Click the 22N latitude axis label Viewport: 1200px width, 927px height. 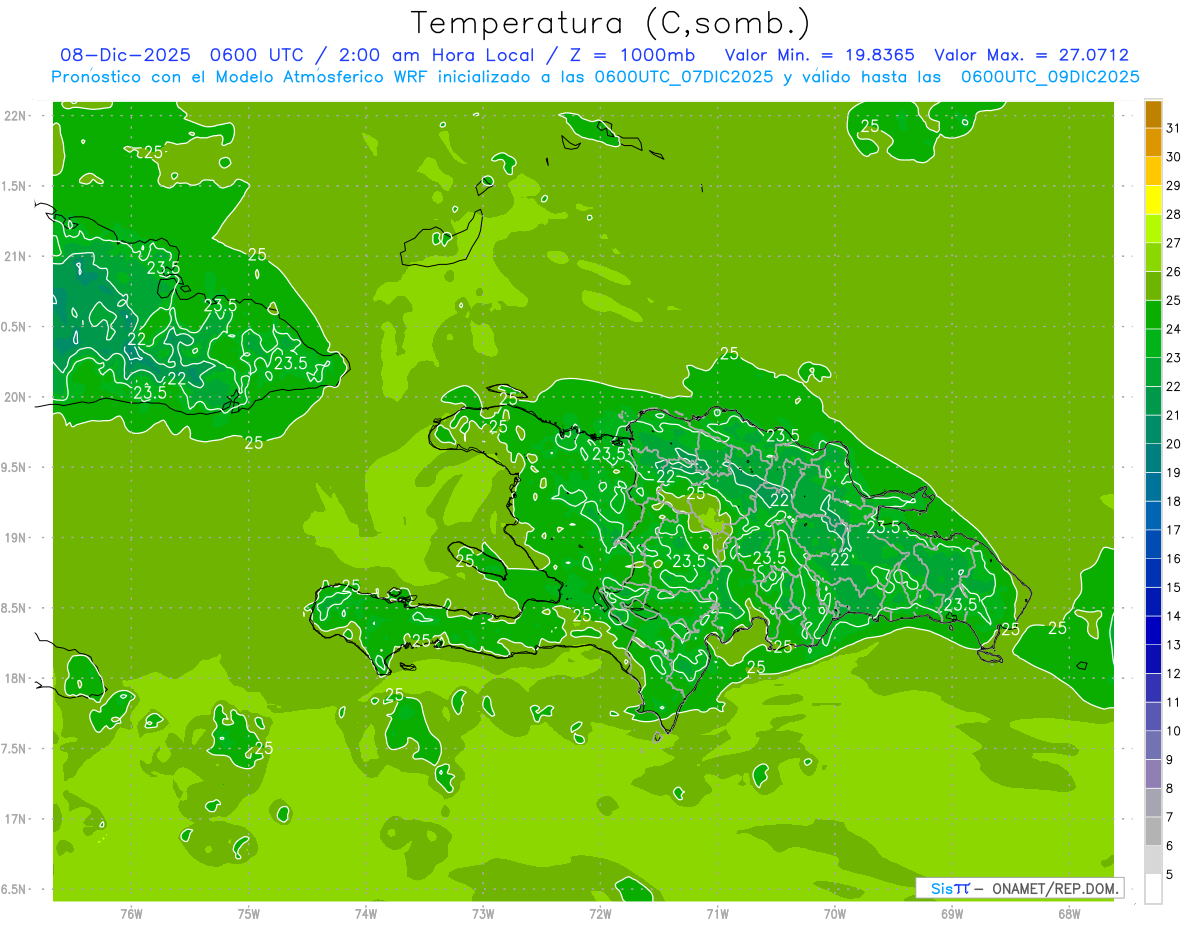[17, 116]
